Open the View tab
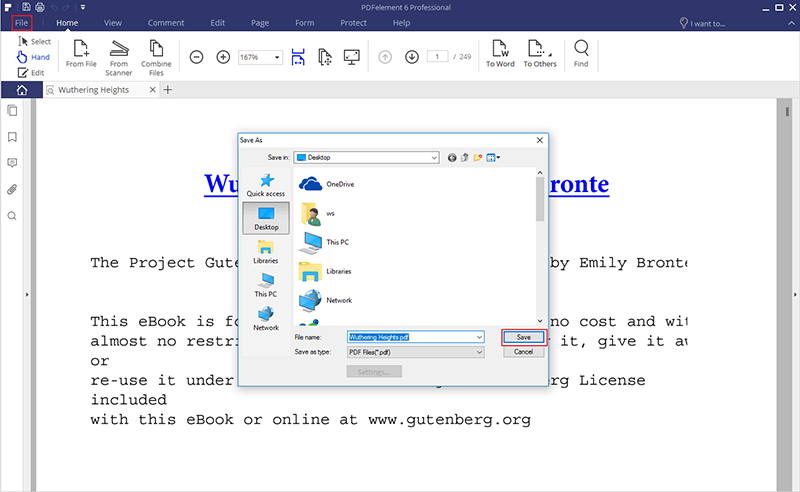Viewport: 800px width, 492px height. (x=113, y=23)
